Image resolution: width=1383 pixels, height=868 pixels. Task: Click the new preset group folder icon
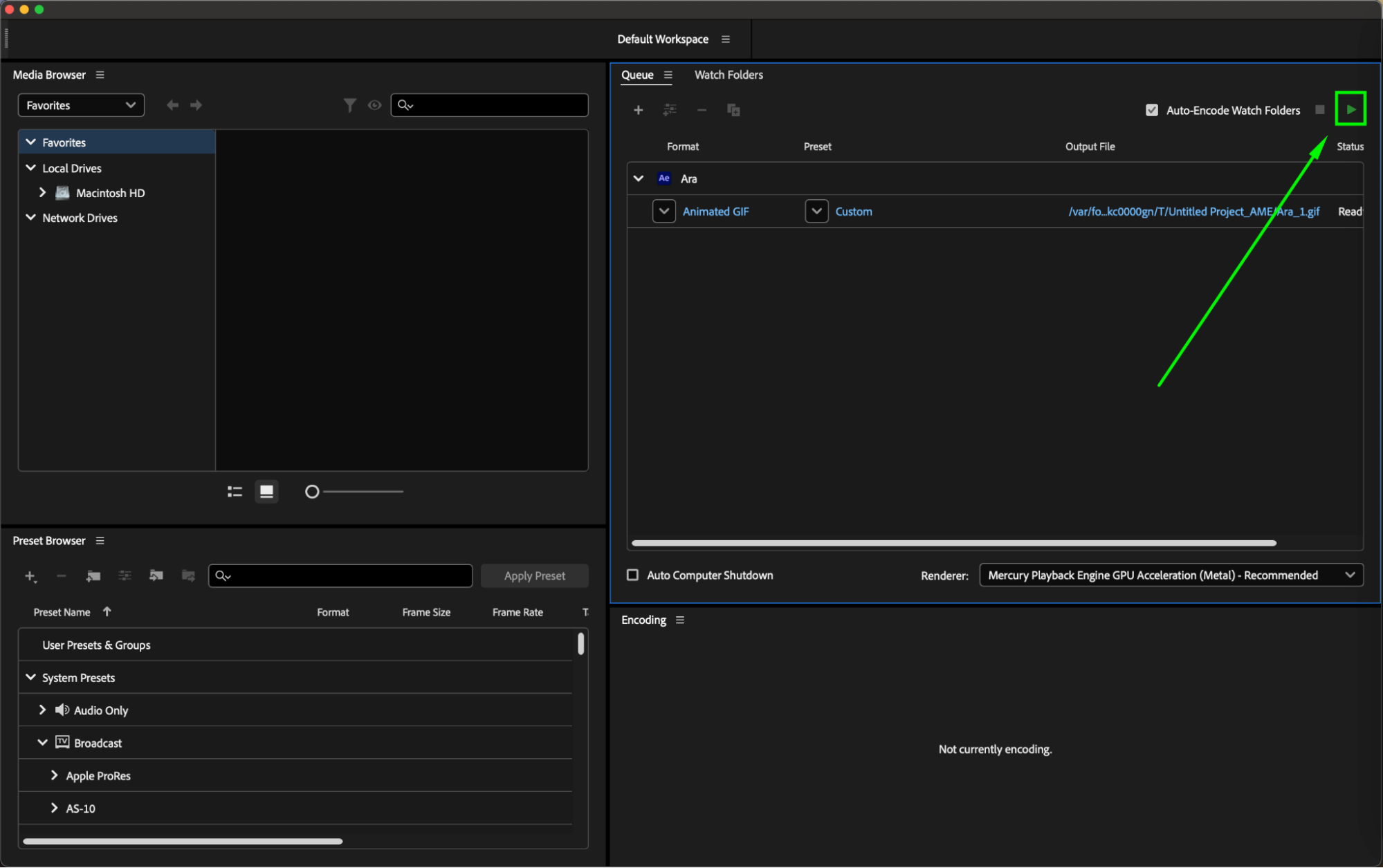coord(93,576)
